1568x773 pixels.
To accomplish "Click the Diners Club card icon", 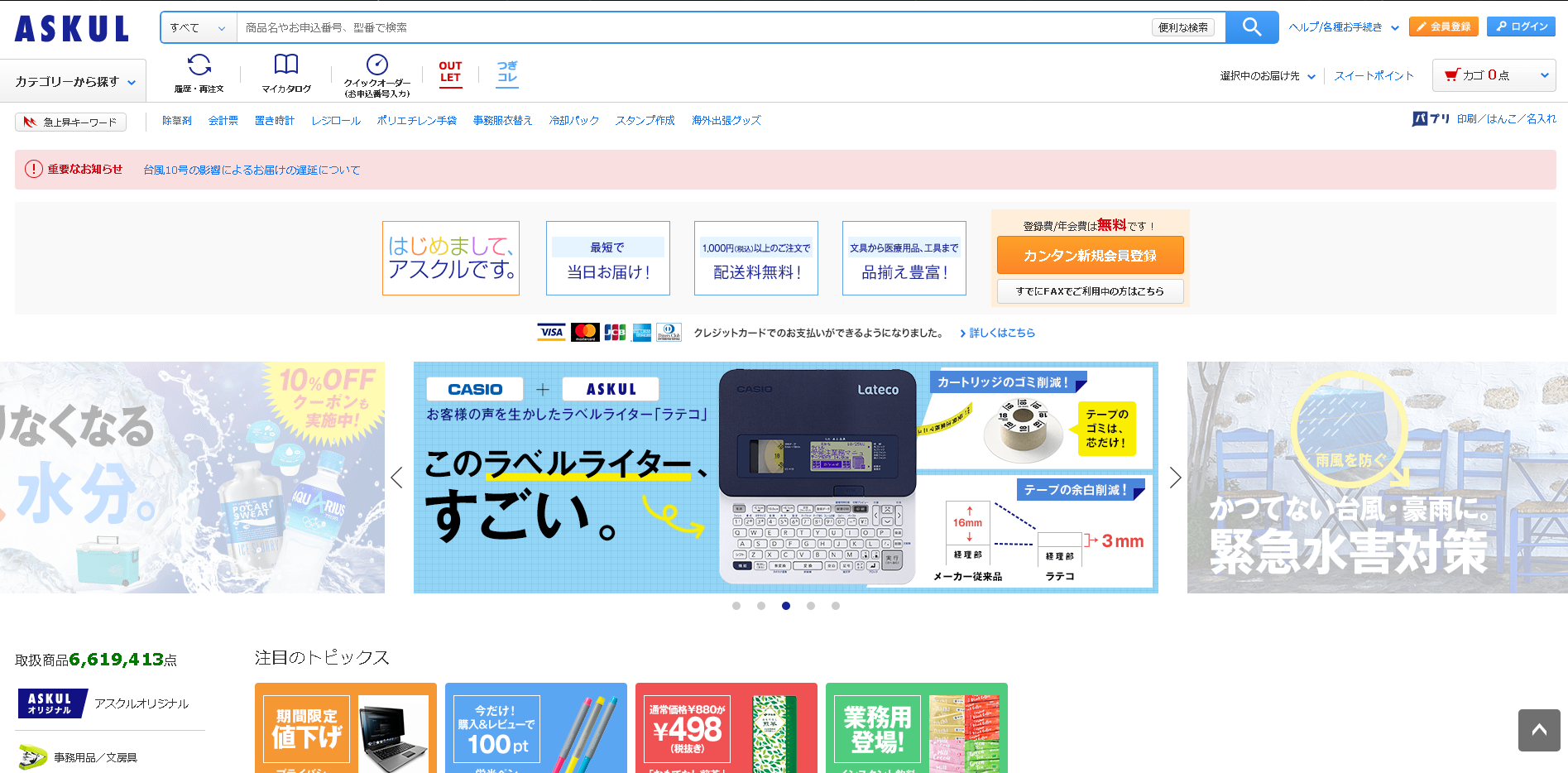I will pyautogui.click(x=669, y=332).
